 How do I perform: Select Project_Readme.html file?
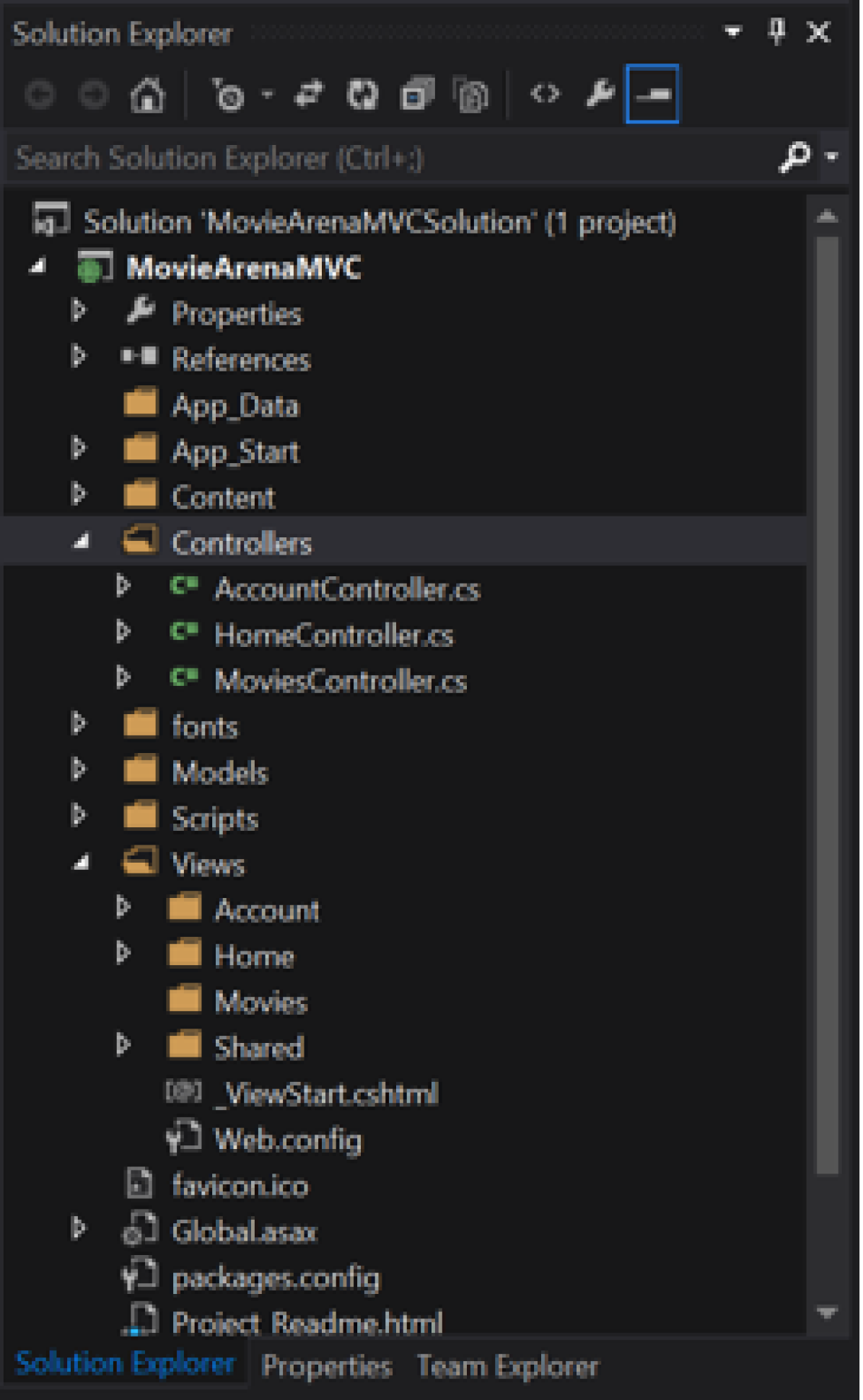click(307, 1323)
